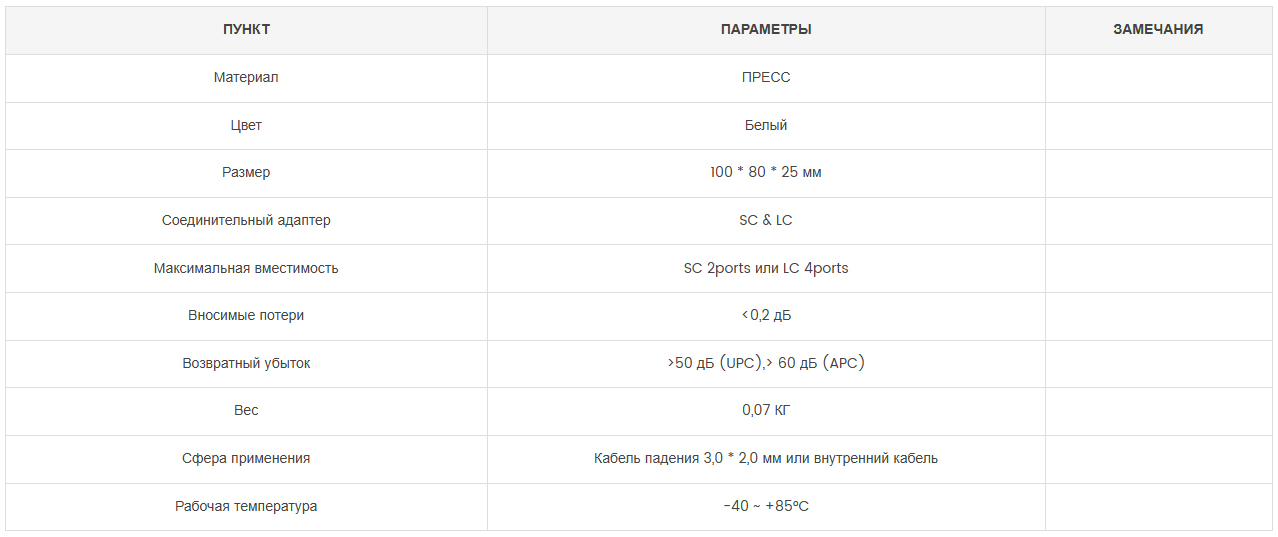Click the 100 * 80 * 25 мм value
The image size is (1278, 537).
click(766, 172)
